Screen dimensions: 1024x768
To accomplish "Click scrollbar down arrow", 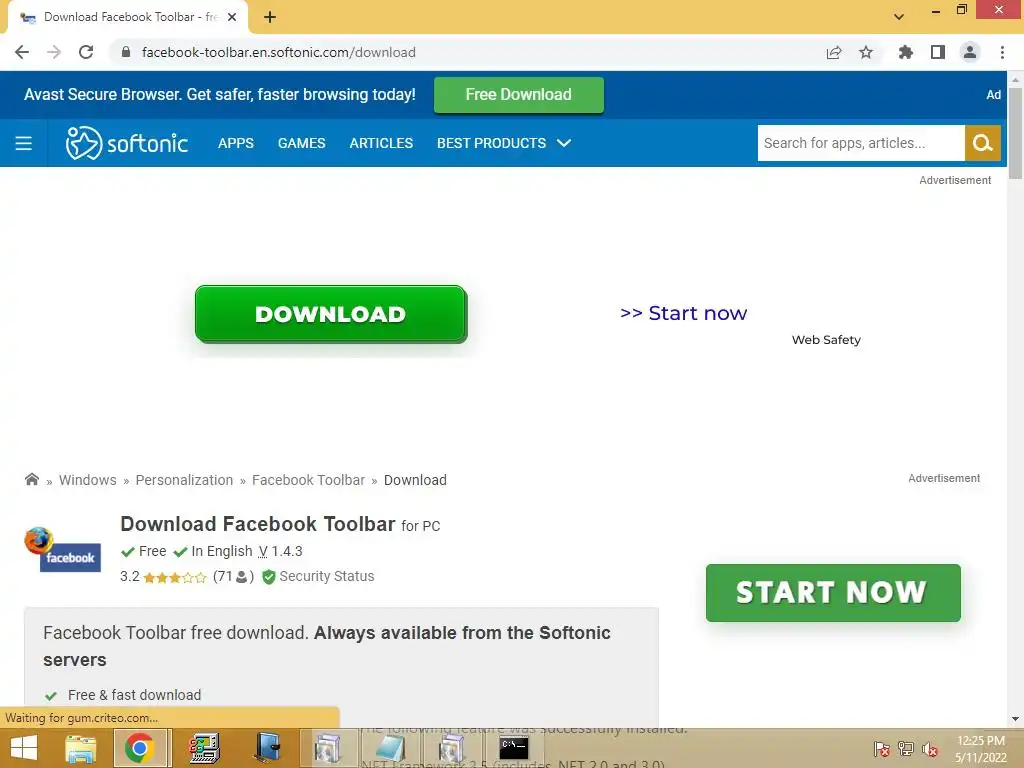I will (1015, 720).
